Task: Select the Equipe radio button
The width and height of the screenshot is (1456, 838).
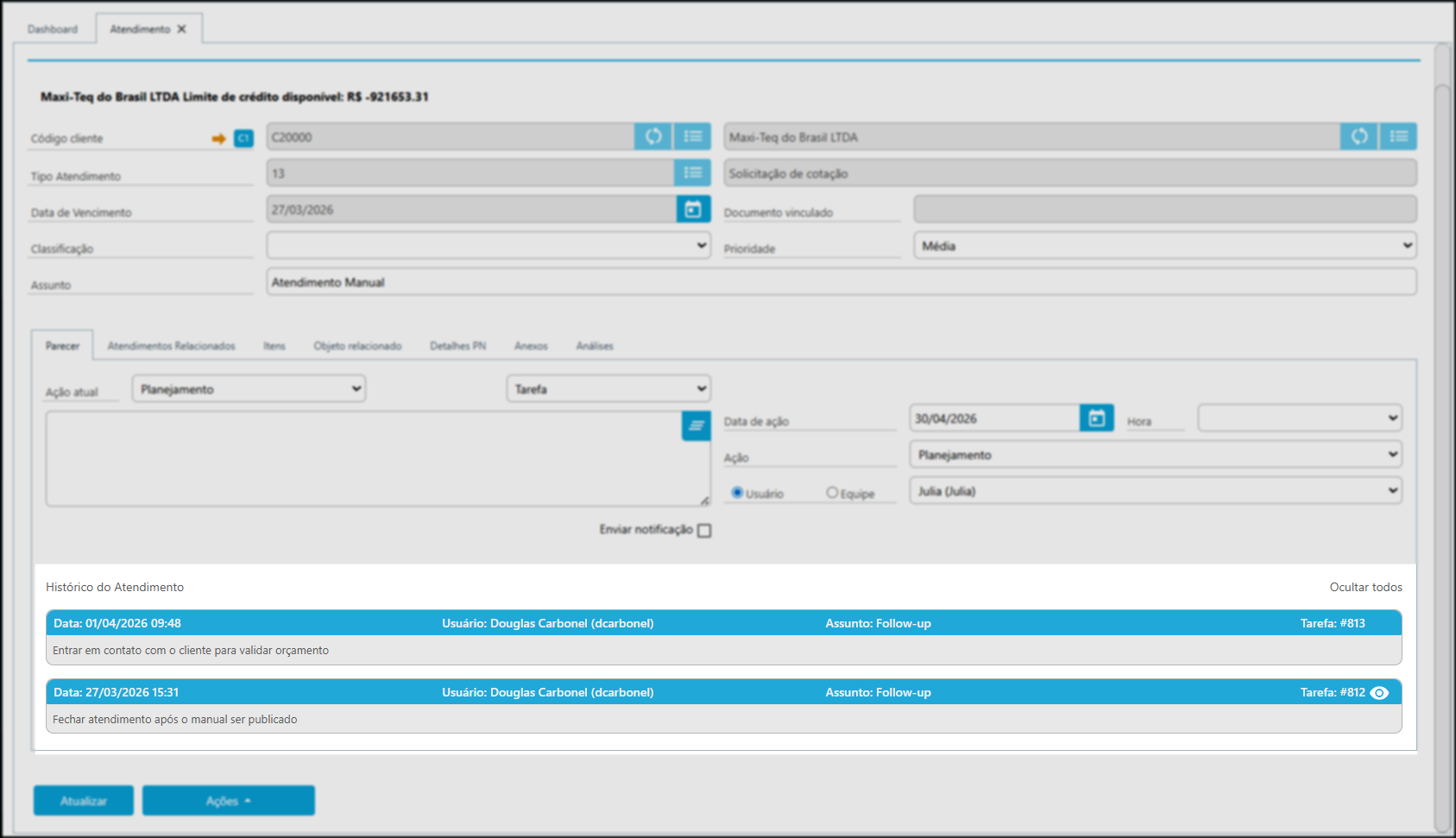Action: [832, 493]
